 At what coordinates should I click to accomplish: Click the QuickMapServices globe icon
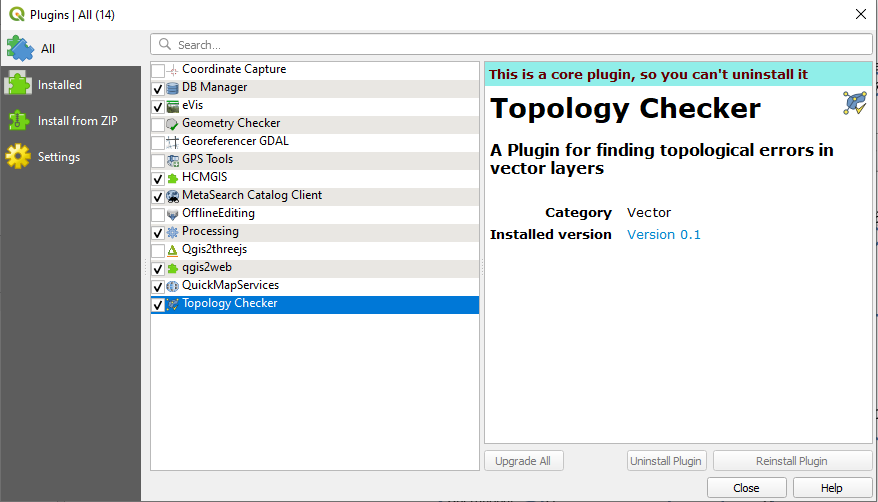coord(172,287)
